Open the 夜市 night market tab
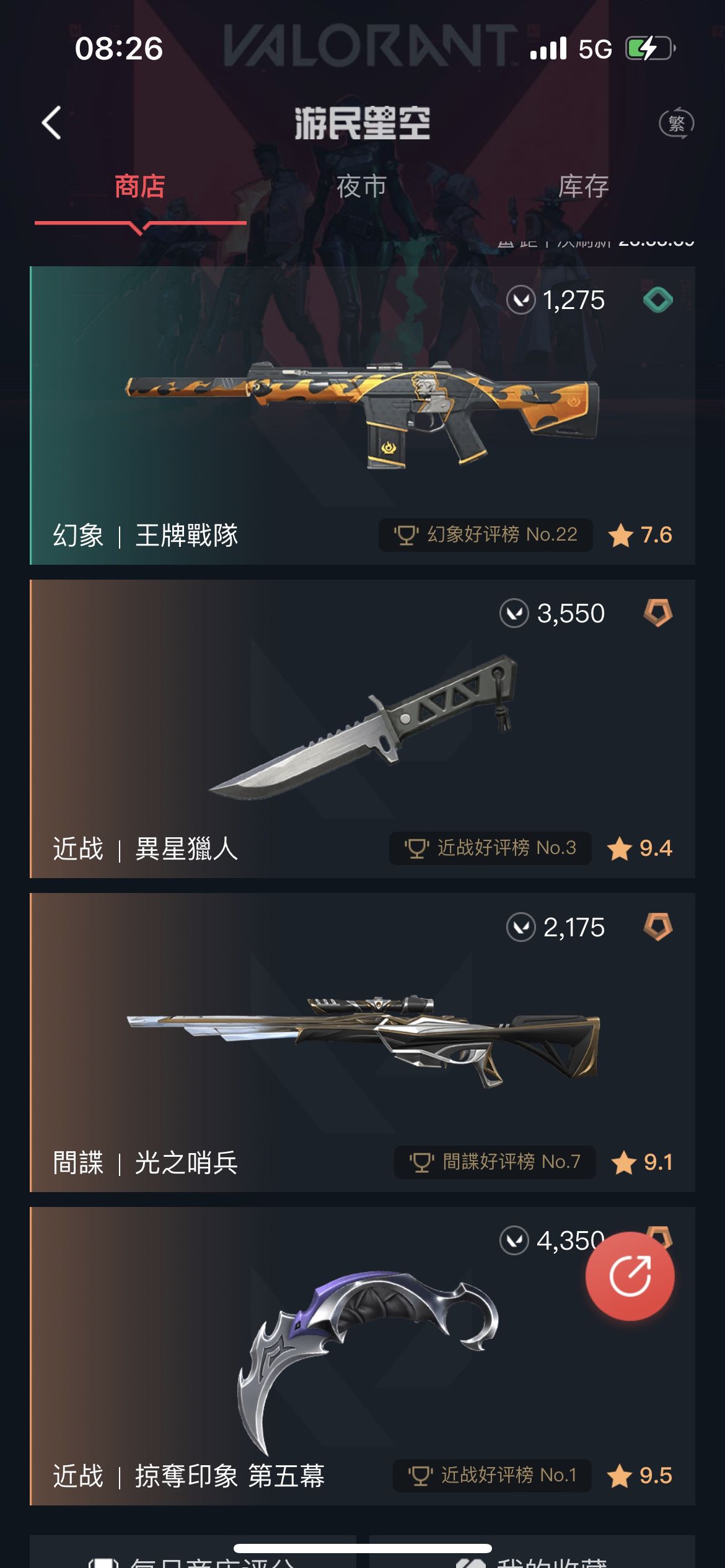 362,186
